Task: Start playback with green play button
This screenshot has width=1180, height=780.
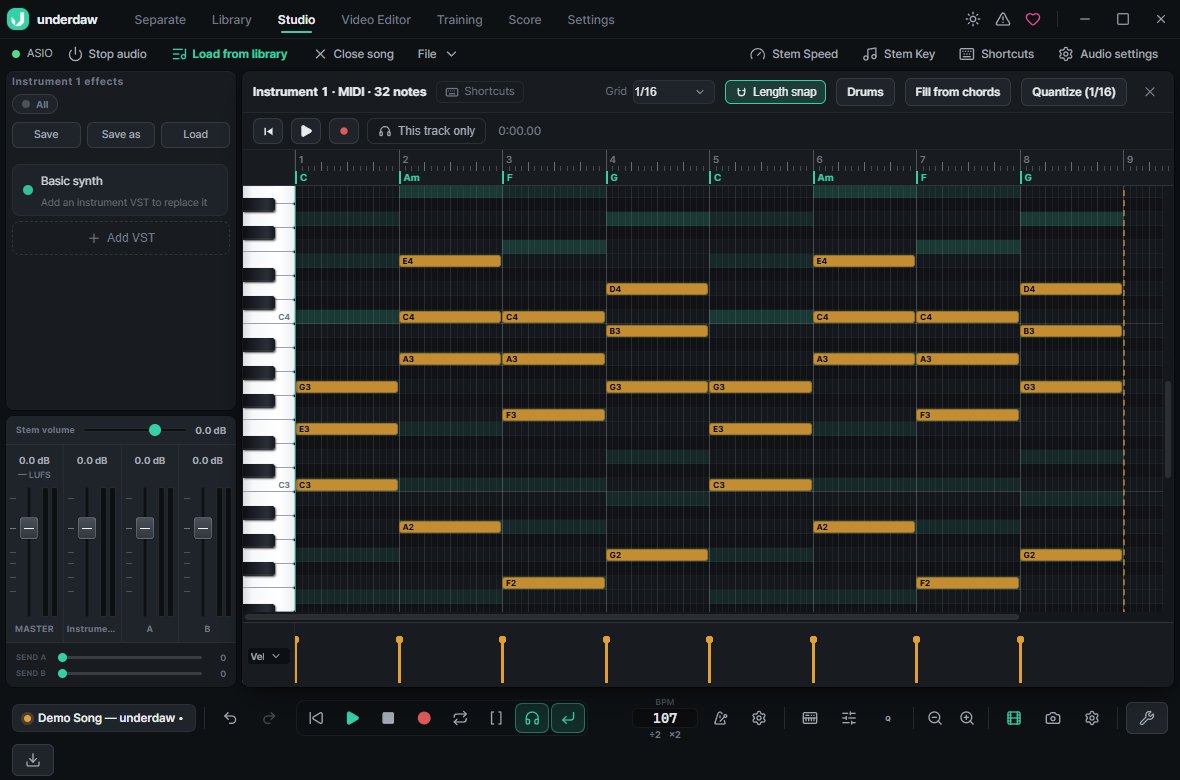Action: pyautogui.click(x=352, y=718)
